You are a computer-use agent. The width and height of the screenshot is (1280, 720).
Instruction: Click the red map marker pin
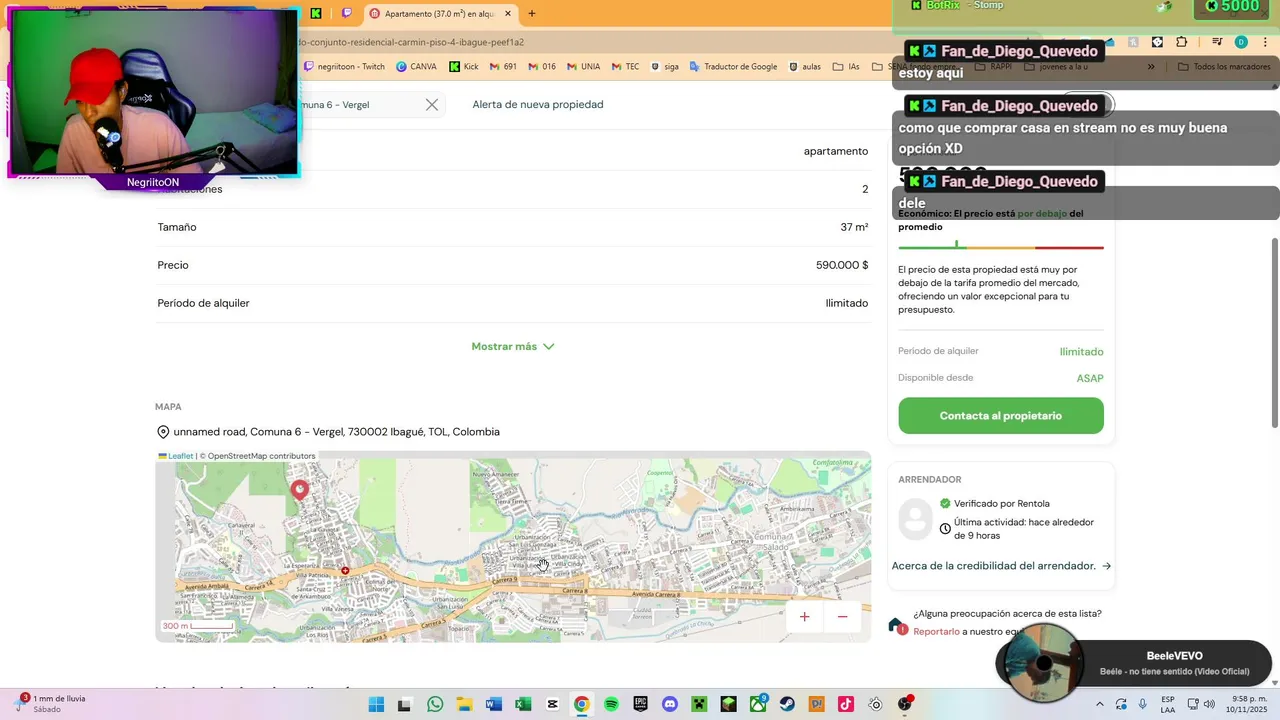click(299, 489)
